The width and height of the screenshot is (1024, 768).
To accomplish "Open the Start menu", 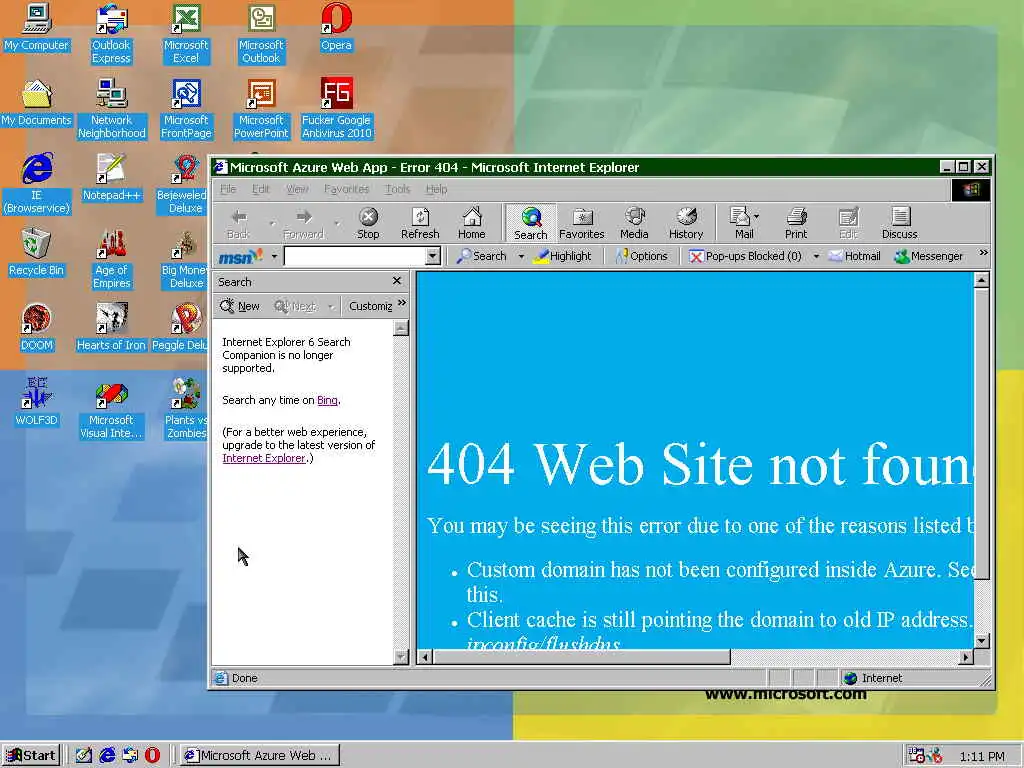I will [31, 755].
